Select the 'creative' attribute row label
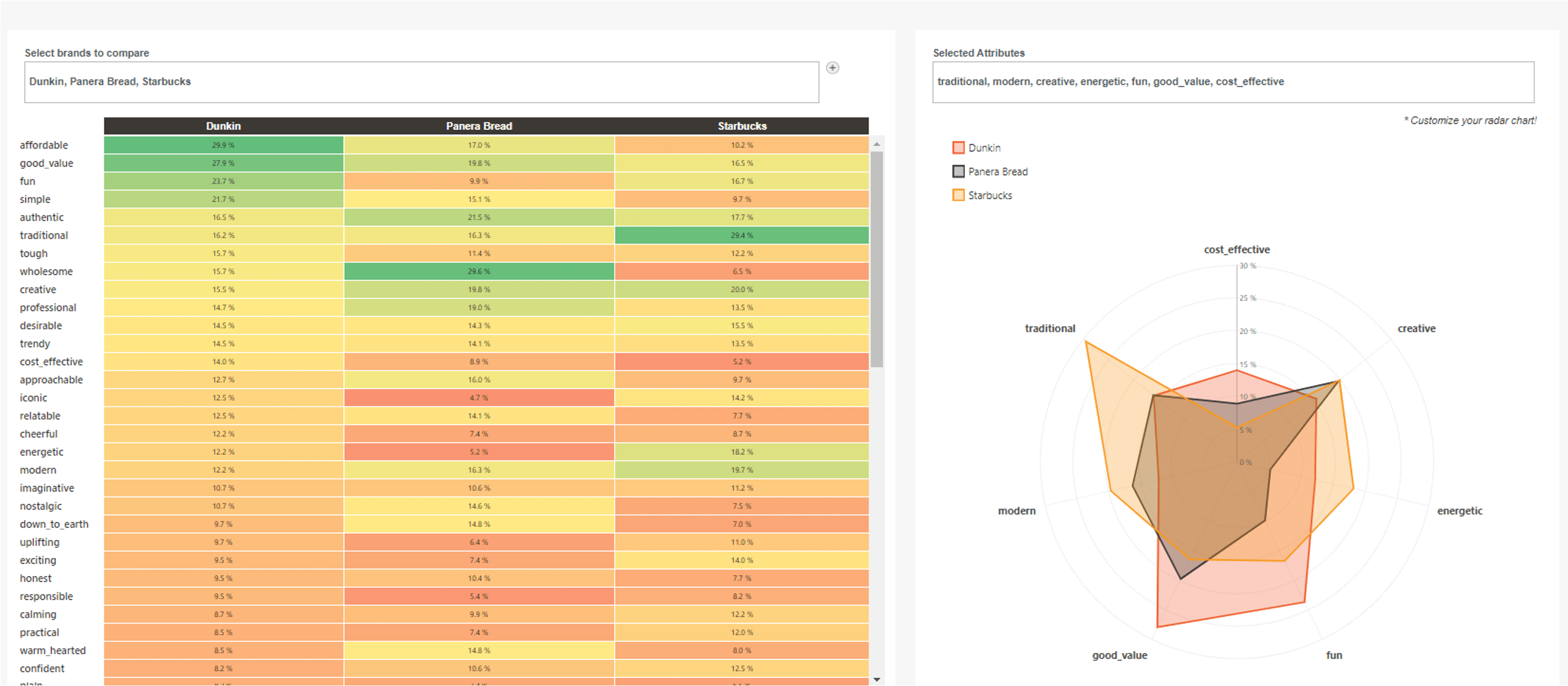 click(38, 289)
